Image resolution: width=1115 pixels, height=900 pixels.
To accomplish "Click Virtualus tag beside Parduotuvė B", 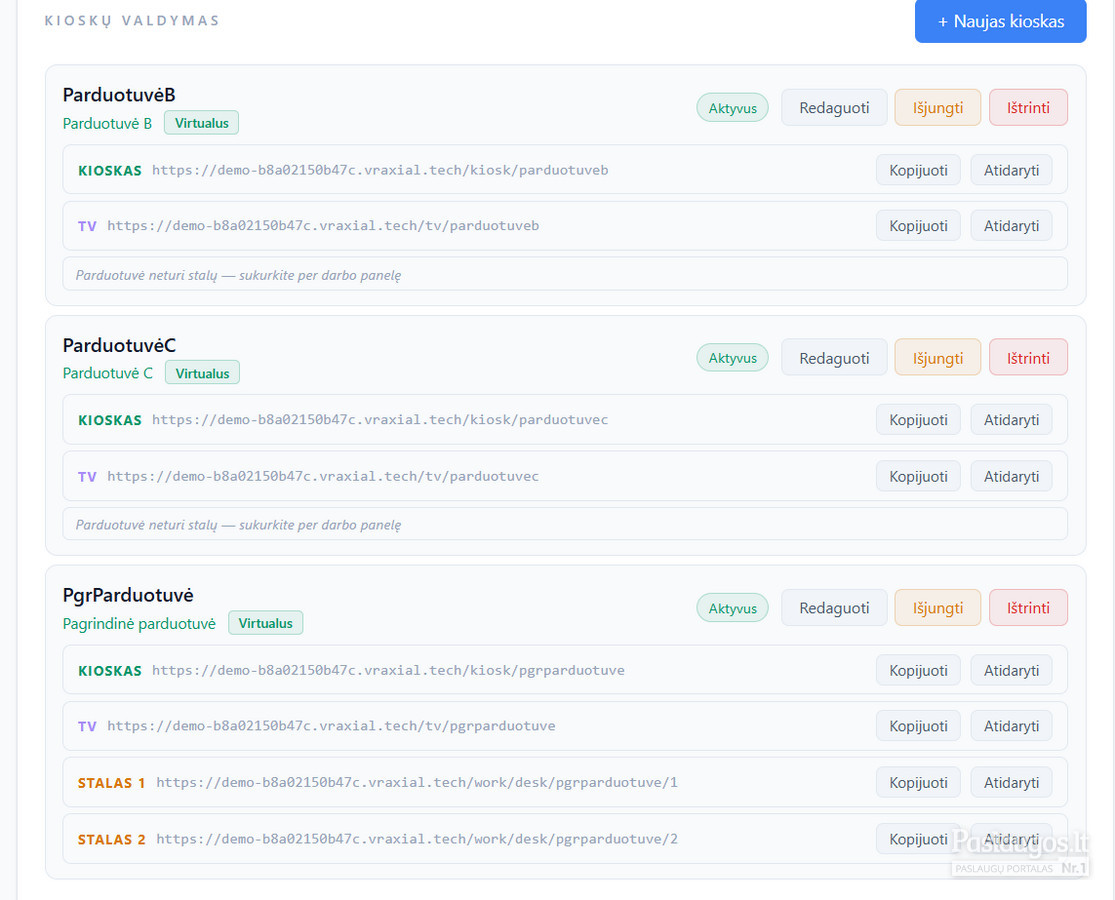I will click(201, 123).
